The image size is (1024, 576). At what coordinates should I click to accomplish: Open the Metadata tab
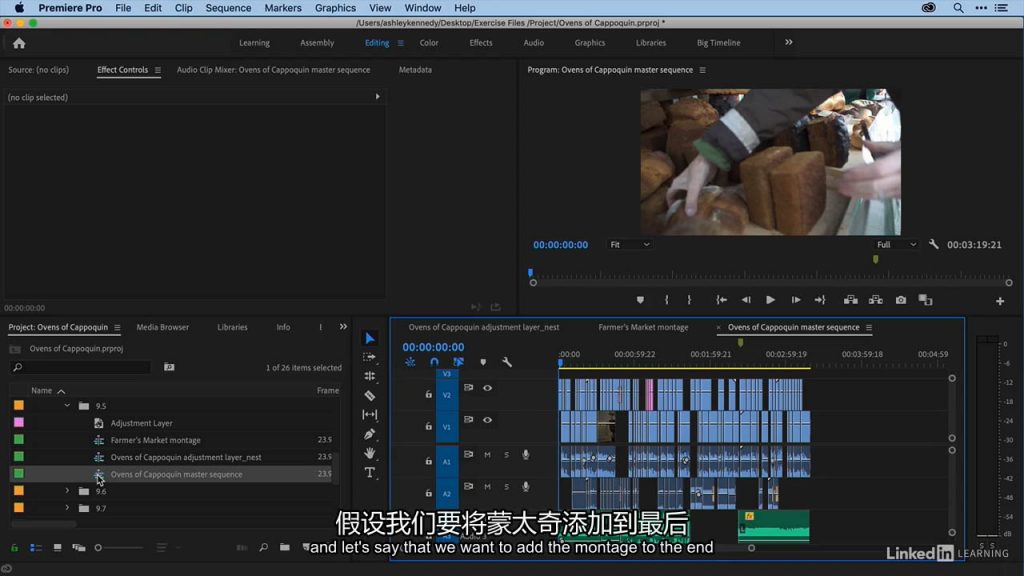[415, 70]
